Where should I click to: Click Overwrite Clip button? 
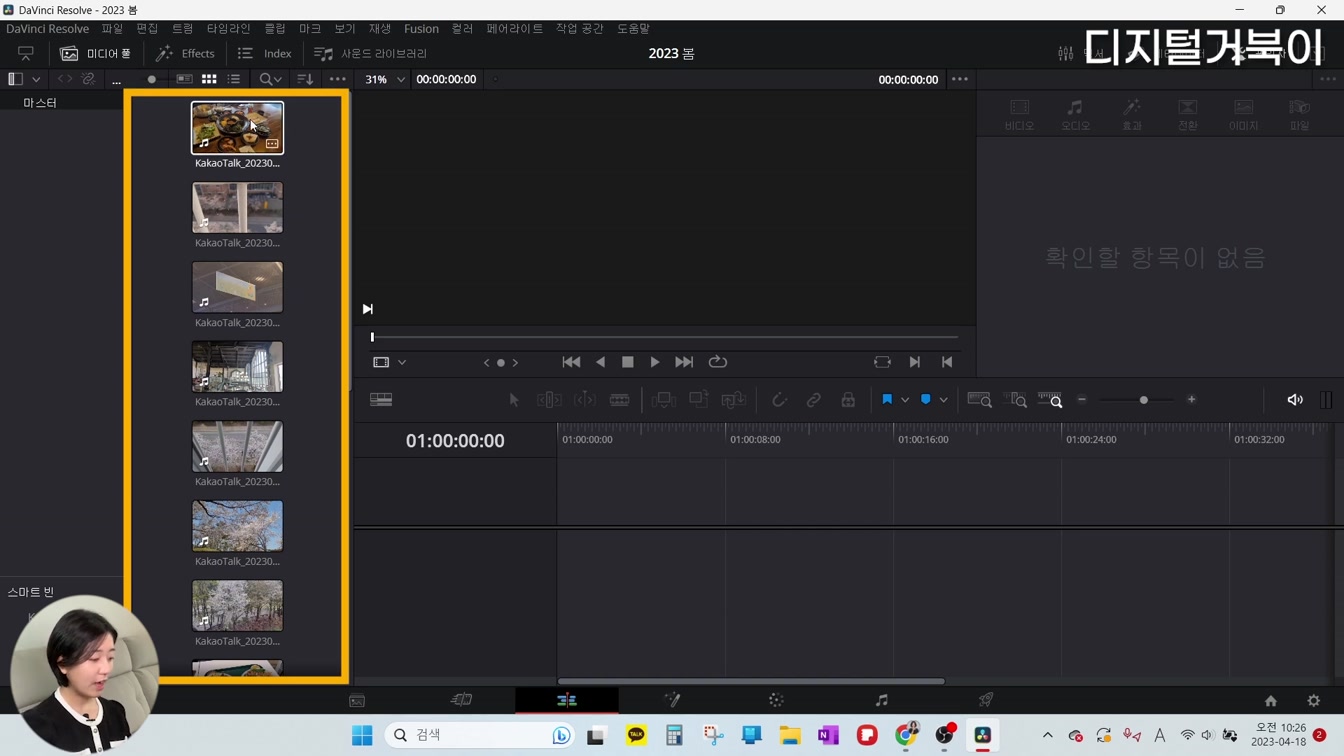point(698,400)
